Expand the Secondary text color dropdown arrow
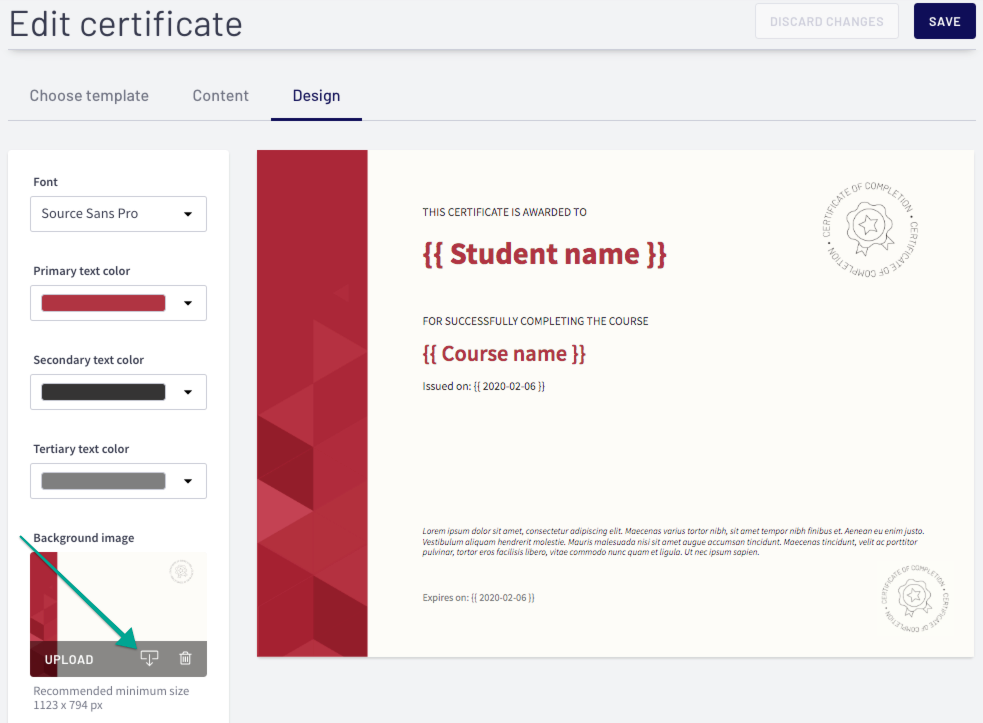The width and height of the screenshot is (983, 723). (187, 392)
